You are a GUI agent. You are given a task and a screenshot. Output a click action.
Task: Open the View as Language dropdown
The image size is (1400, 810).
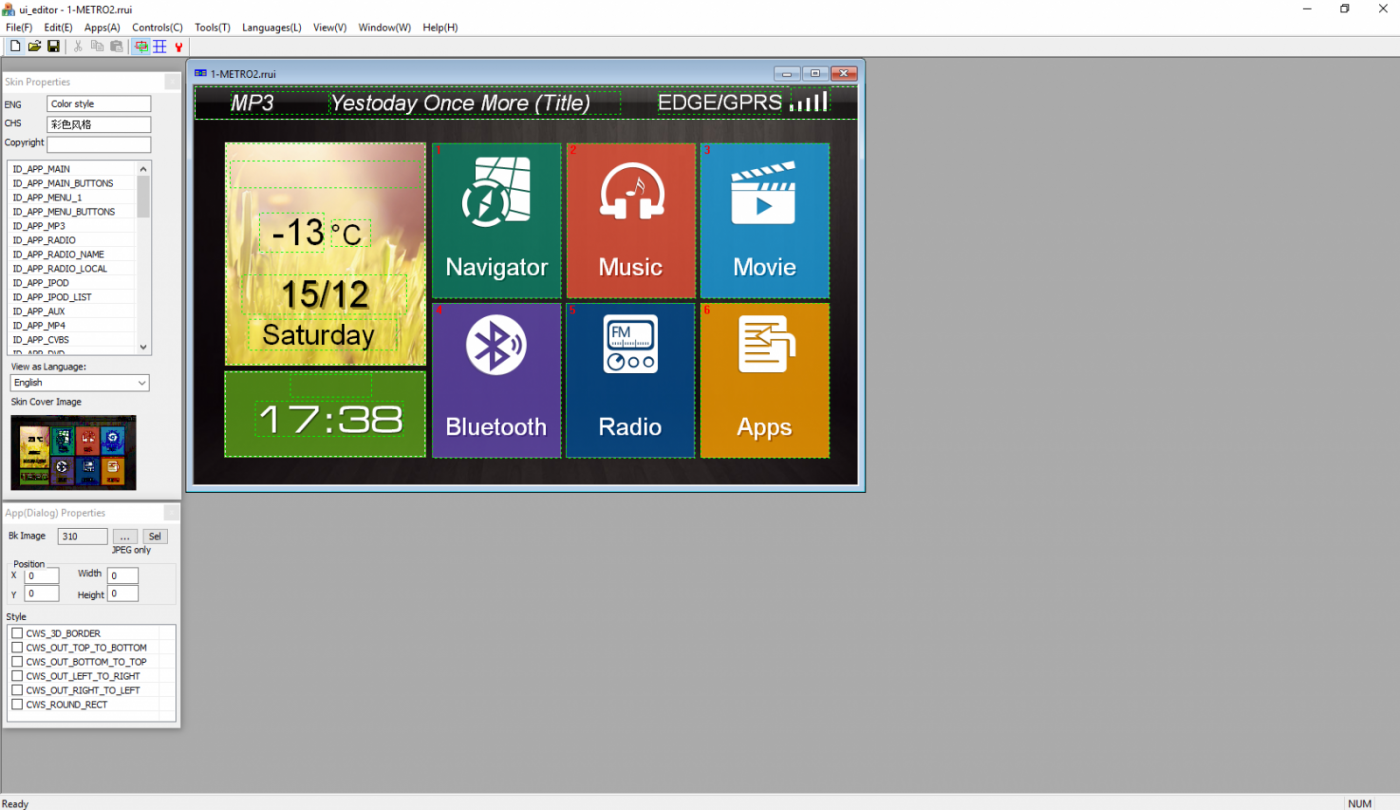click(80, 383)
